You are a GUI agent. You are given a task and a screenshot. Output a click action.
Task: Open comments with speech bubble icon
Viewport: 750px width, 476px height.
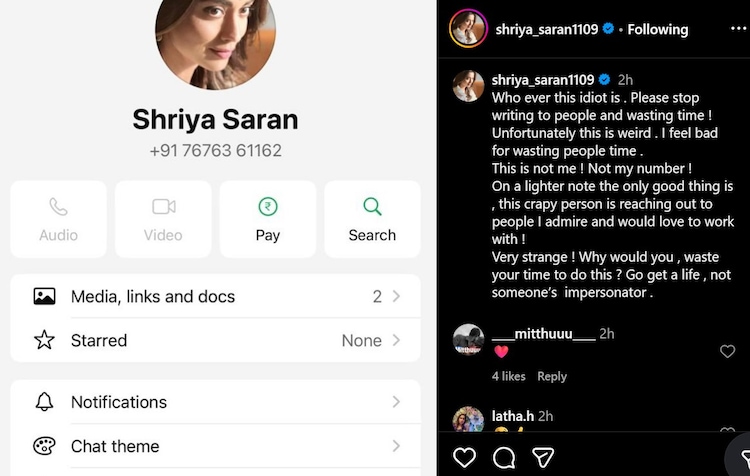tap(504, 457)
